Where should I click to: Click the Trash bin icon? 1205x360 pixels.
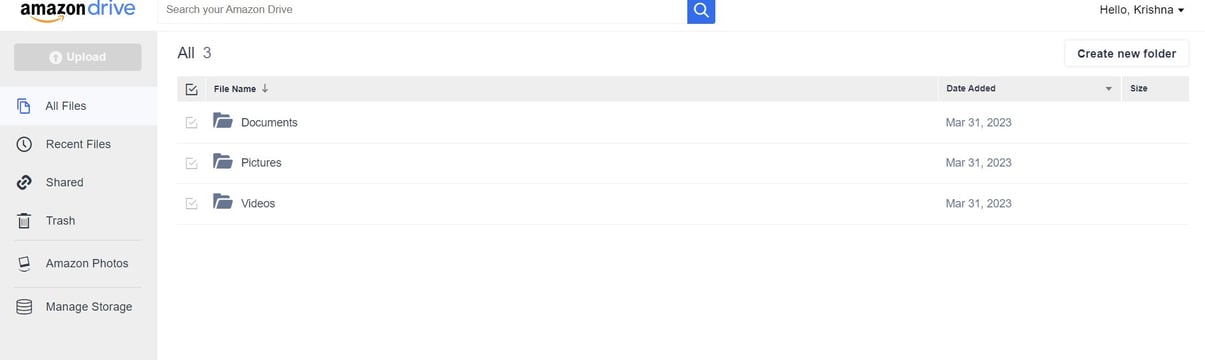24,221
